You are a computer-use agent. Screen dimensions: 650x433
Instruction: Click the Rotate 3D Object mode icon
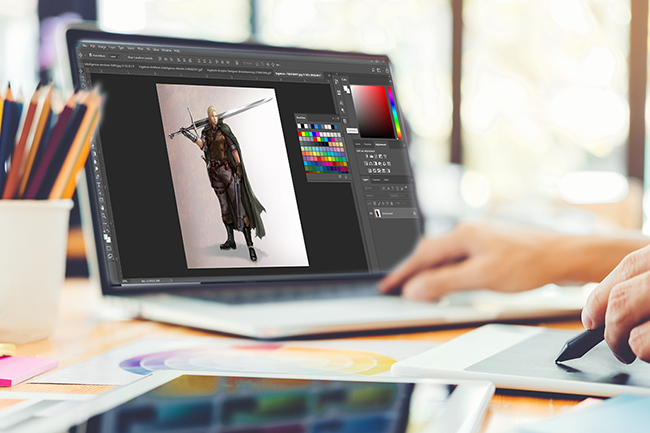point(257,64)
